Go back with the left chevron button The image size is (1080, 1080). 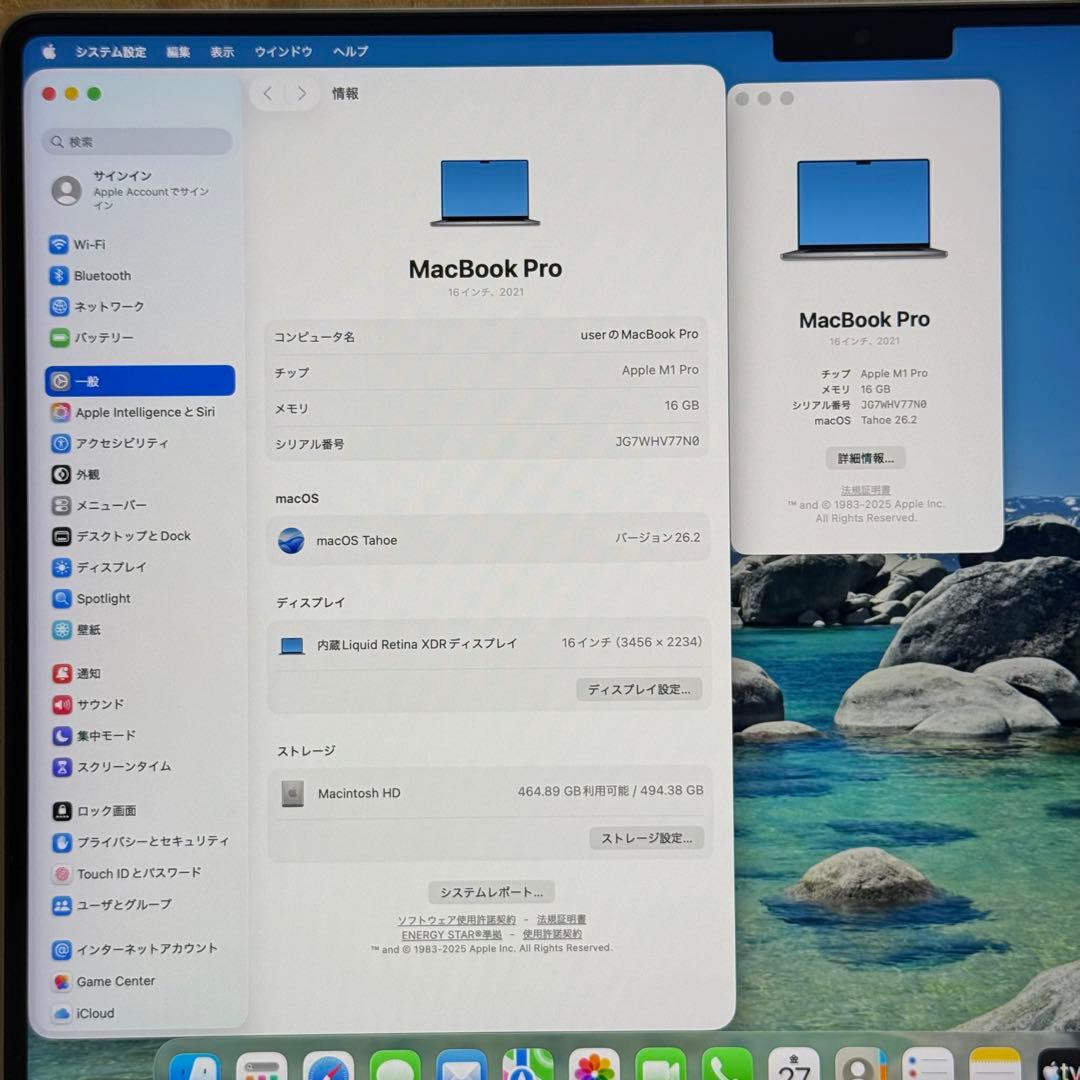pyautogui.click(x=268, y=94)
